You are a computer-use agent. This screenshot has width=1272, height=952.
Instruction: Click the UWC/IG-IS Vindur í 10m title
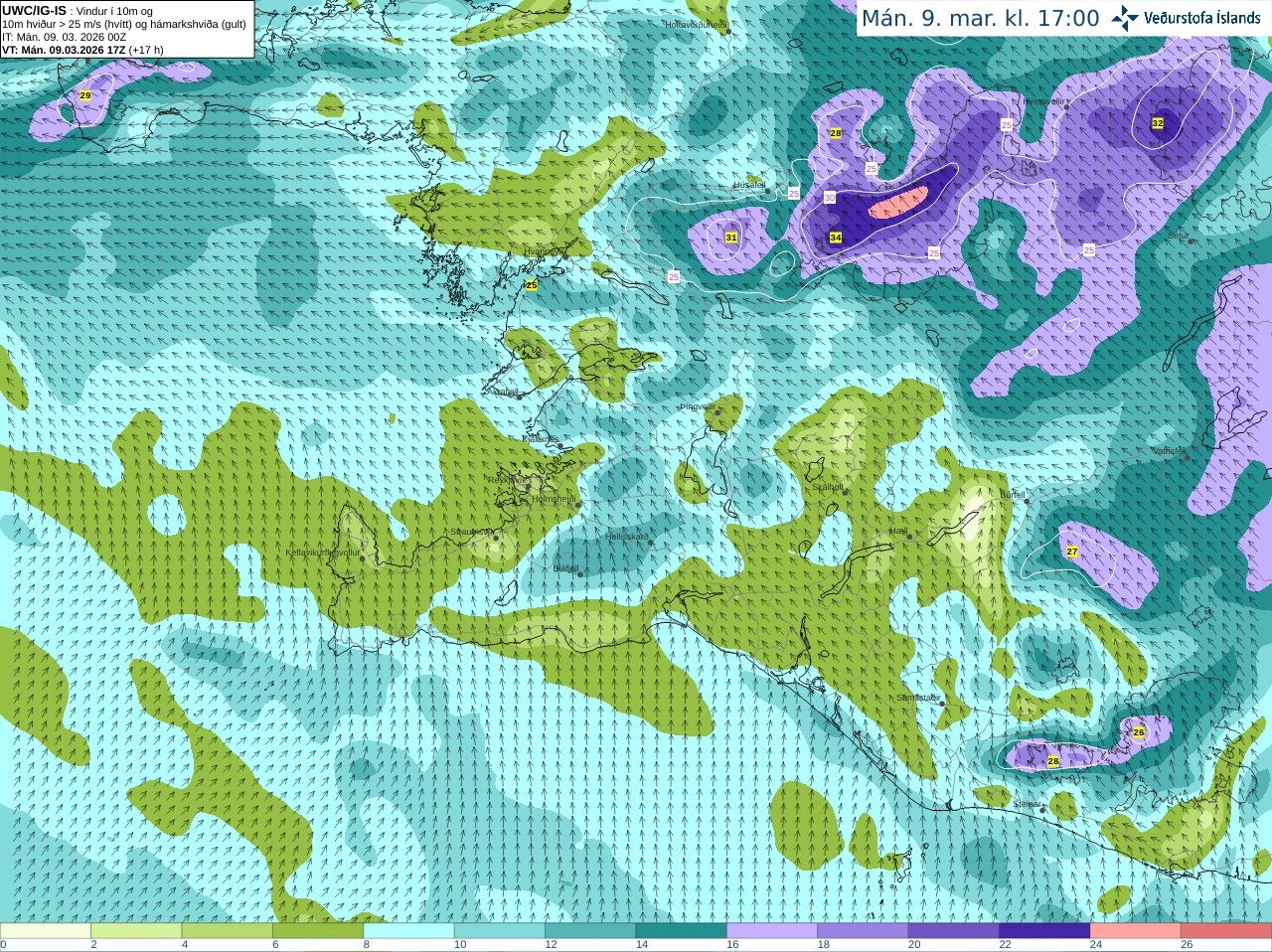pyautogui.click(x=78, y=11)
